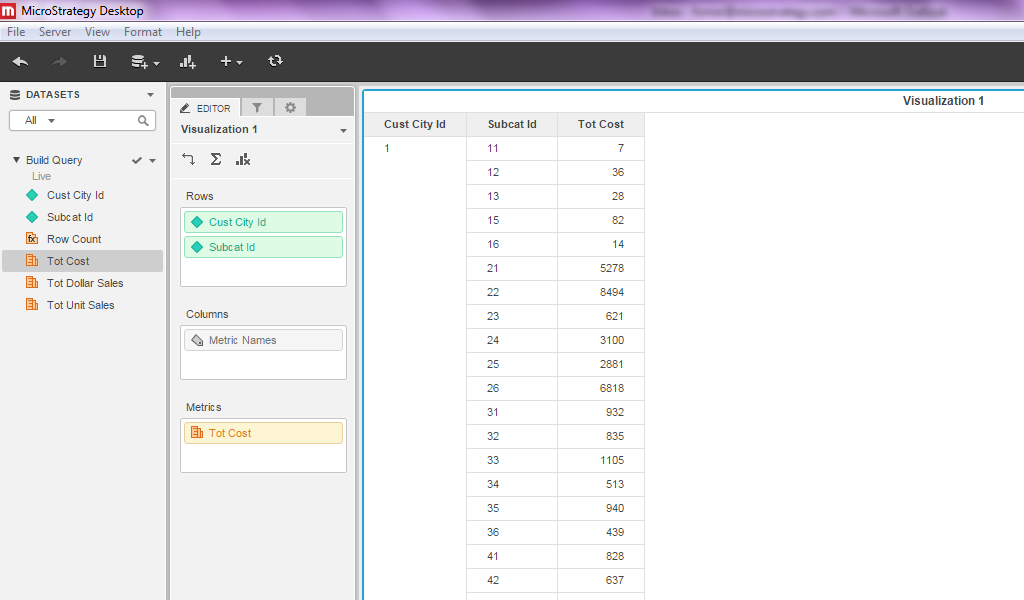The image size is (1024, 600).
Task: Click the Add Visualization chart icon
Action: click(x=188, y=62)
